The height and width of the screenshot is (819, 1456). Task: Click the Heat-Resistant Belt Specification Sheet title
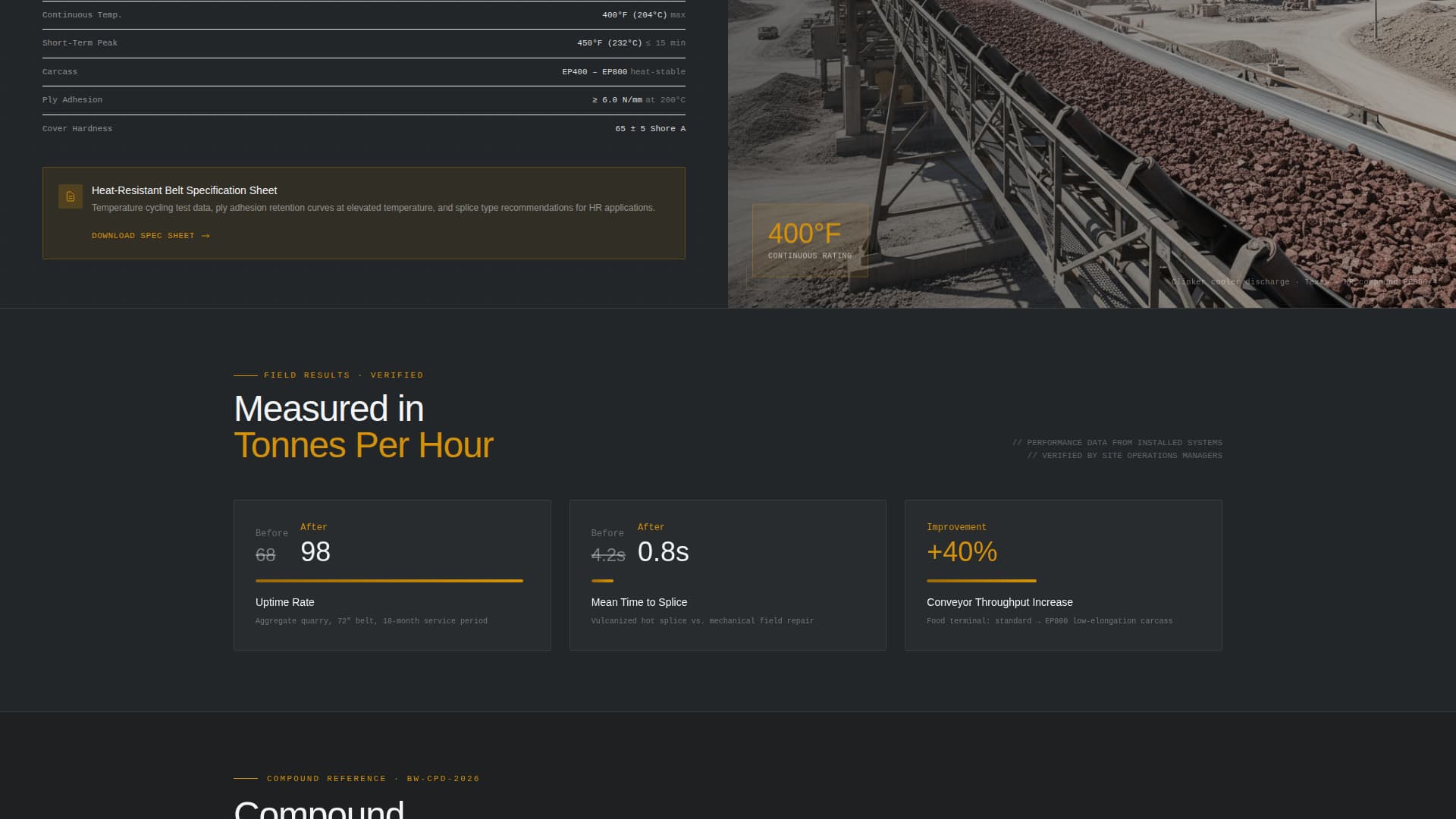click(x=184, y=190)
